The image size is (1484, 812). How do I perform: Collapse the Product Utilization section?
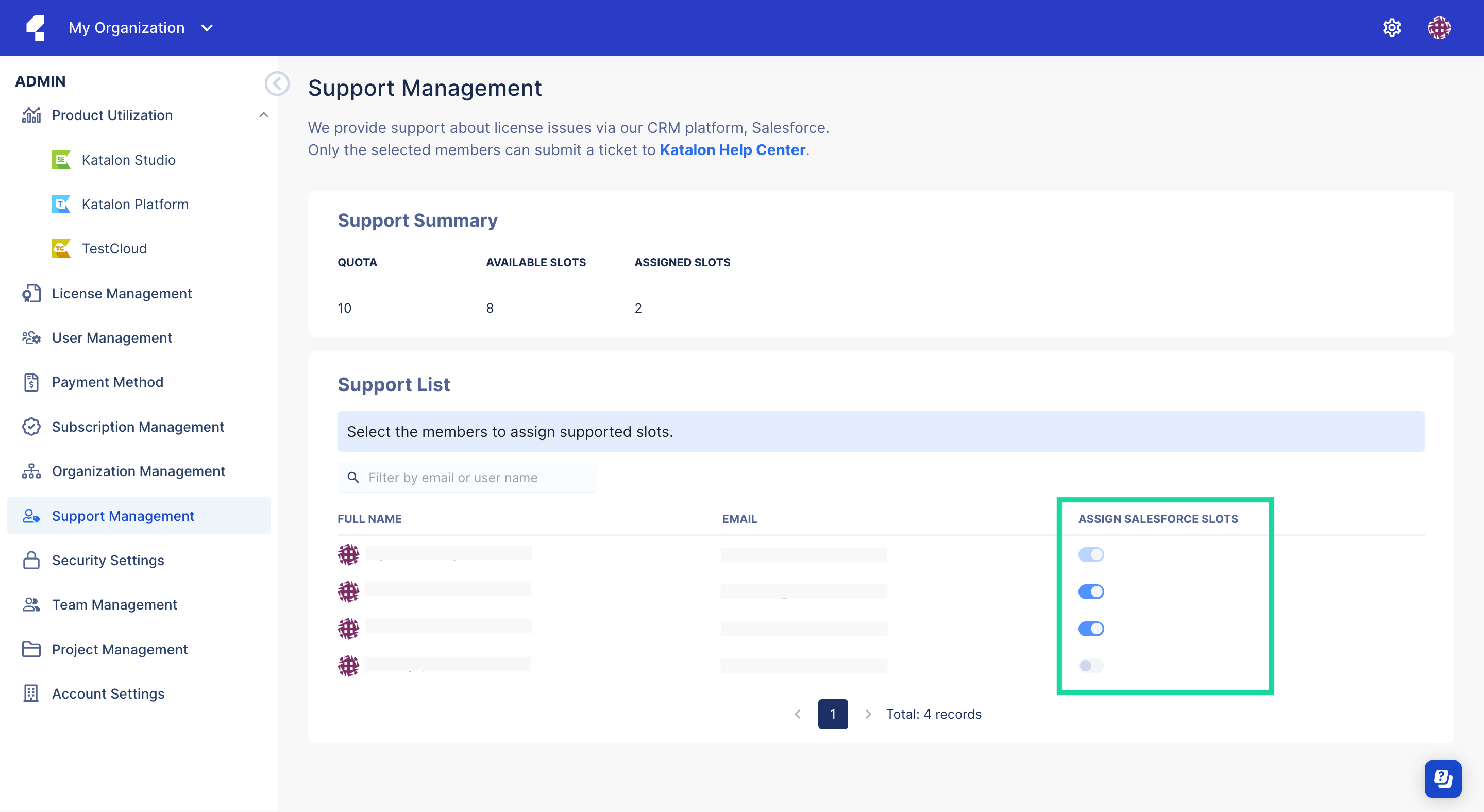tap(264, 114)
